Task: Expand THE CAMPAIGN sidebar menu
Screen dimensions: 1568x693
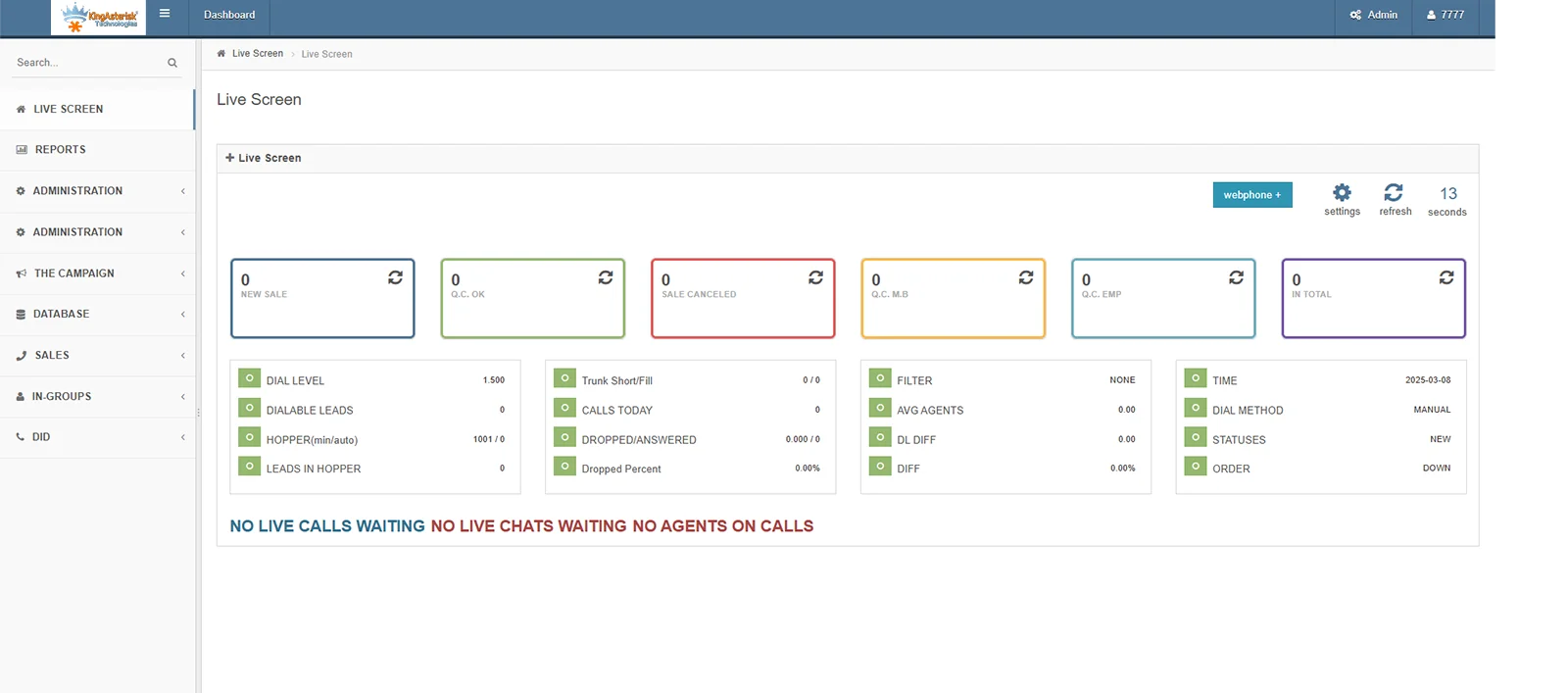Action: pos(97,273)
